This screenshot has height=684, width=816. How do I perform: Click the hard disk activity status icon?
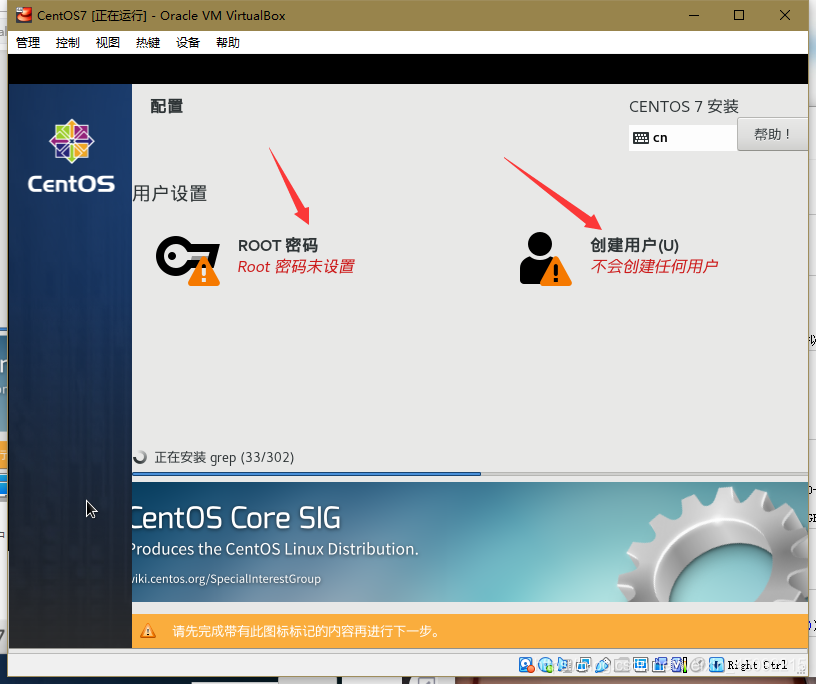[x=527, y=665]
